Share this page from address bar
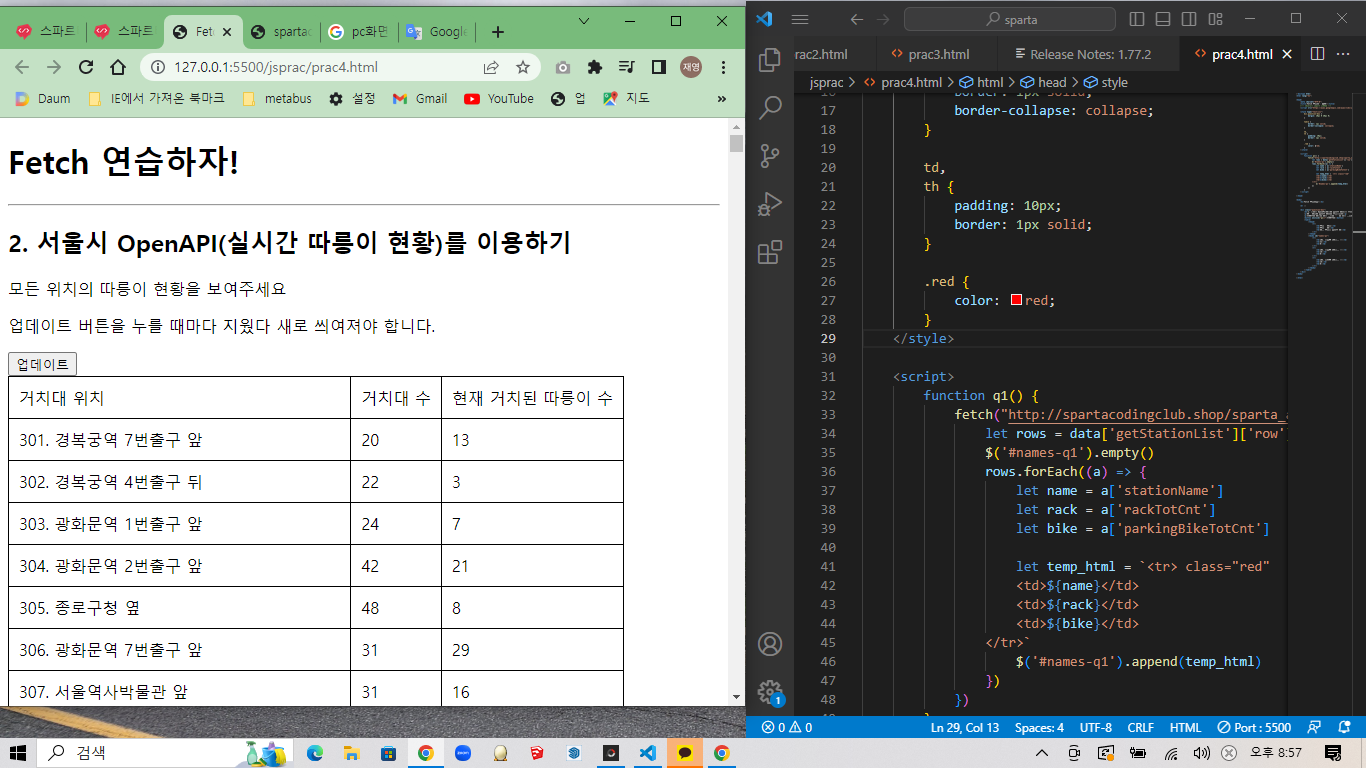 pos(491,67)
